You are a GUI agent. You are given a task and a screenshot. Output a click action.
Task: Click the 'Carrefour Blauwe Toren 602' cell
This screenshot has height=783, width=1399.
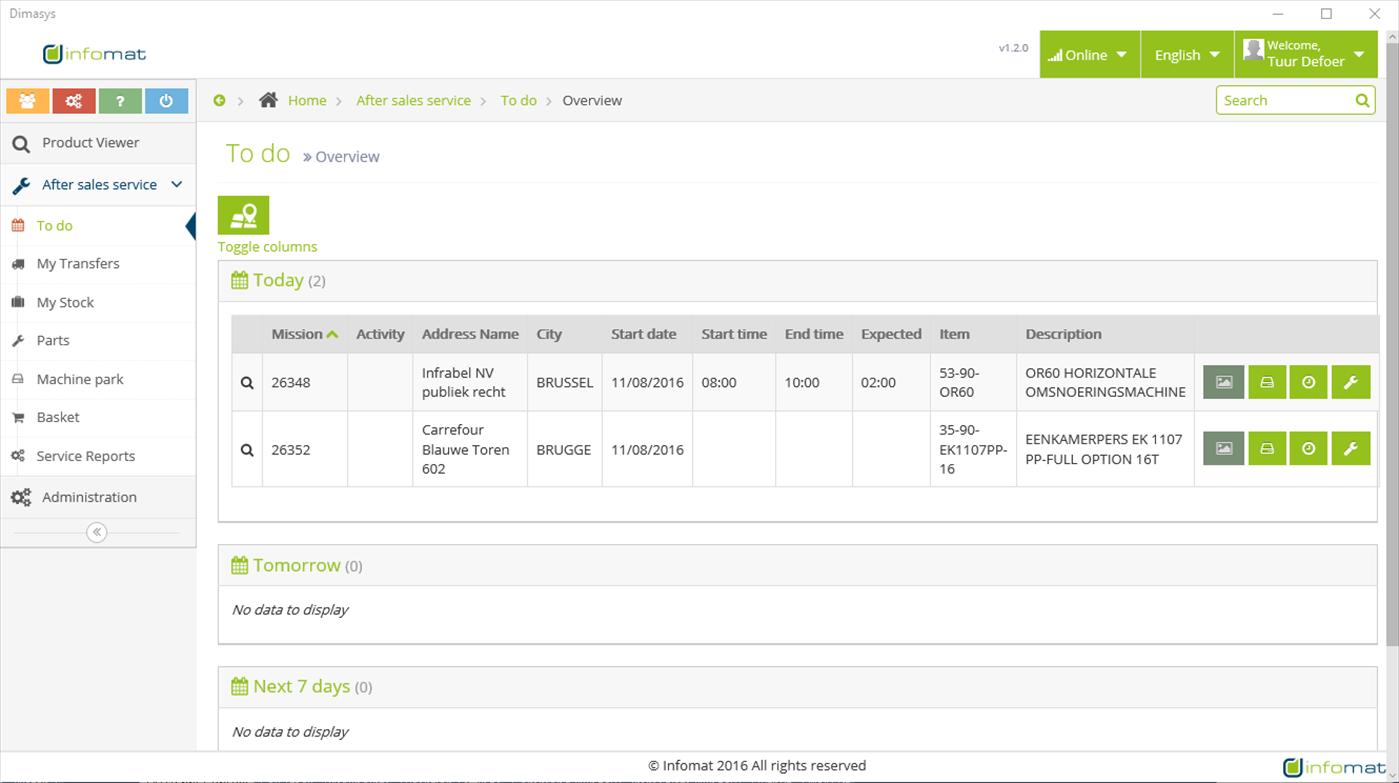click(x=470, y=449)
